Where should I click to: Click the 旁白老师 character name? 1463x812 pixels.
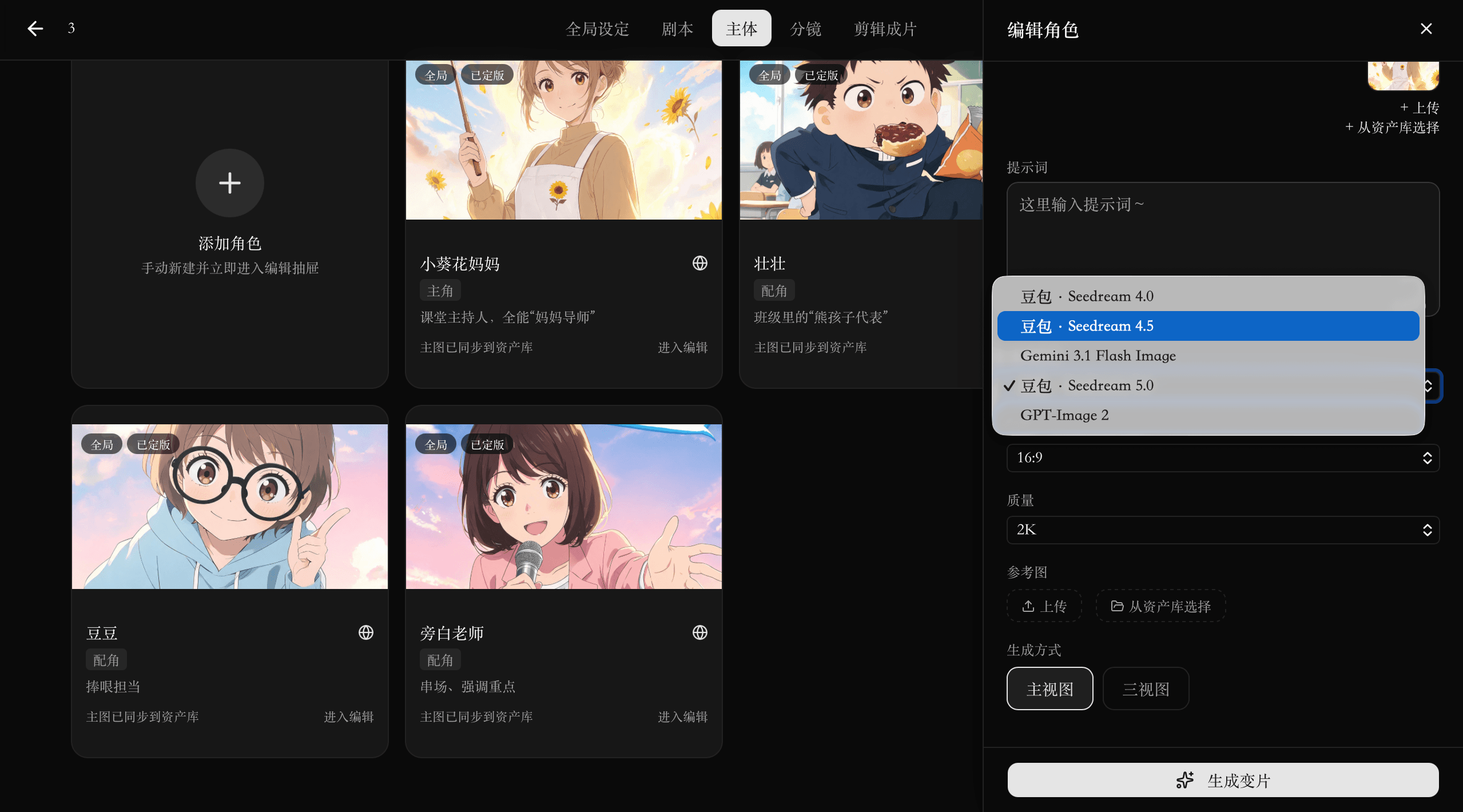point(452,633)
